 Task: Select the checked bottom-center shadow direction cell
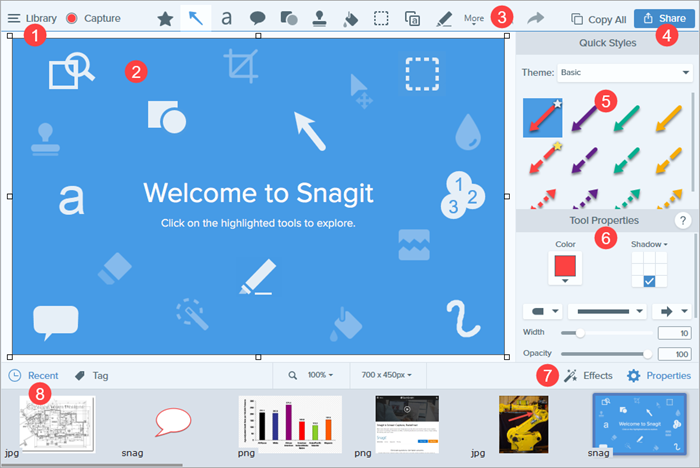(651, 283)
